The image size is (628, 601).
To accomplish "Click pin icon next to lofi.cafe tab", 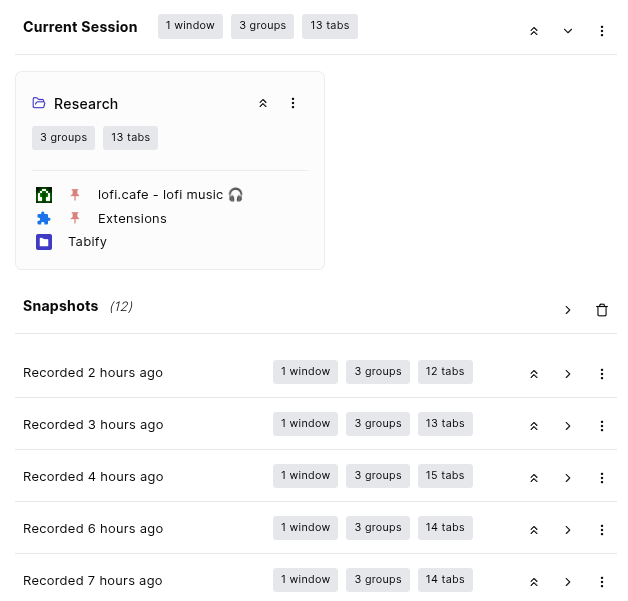I will (75, 195).
